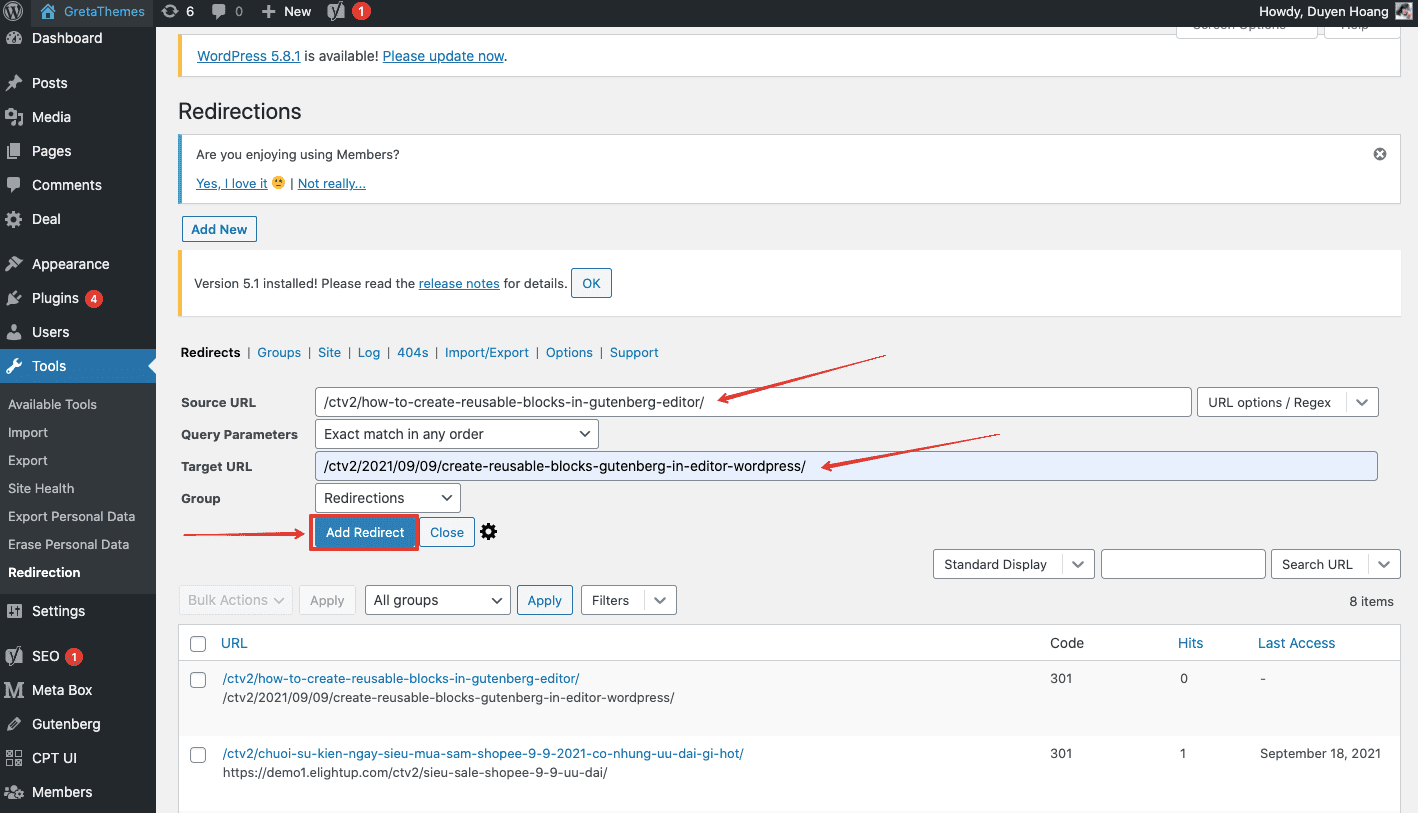Click the Dashboard sidebar icon

(x=14, y=38)
